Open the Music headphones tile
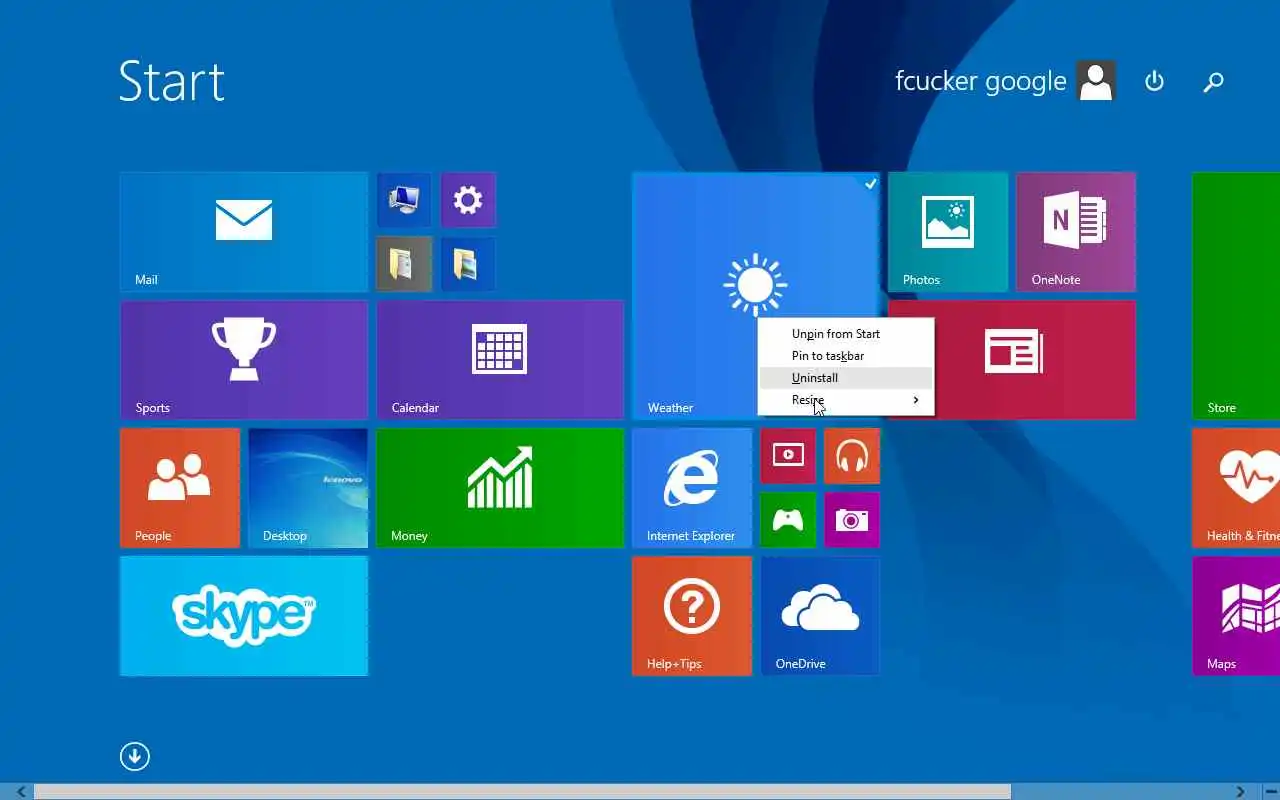 [852, 456]
